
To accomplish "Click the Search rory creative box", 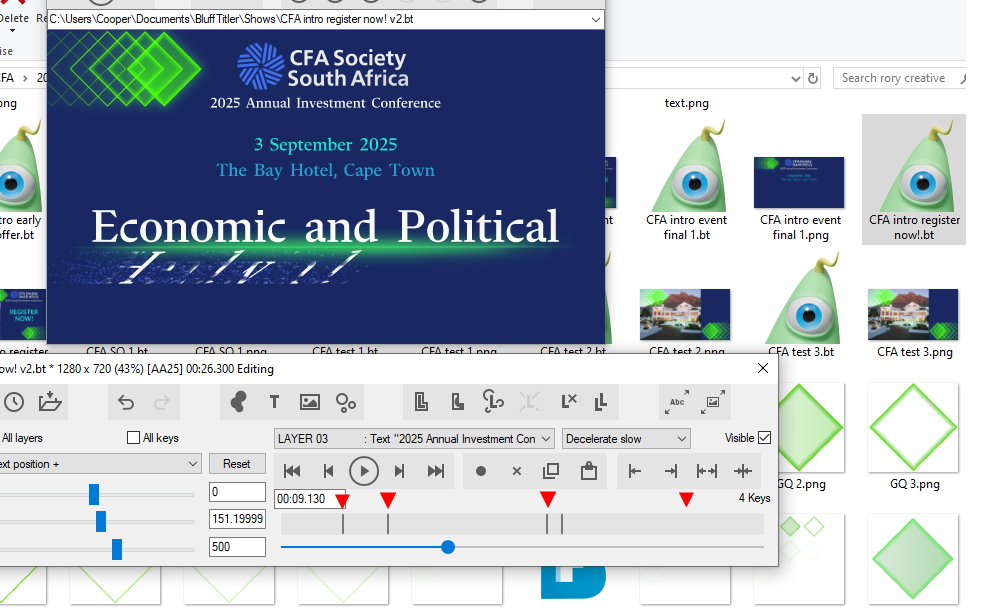I will (899, 78).
